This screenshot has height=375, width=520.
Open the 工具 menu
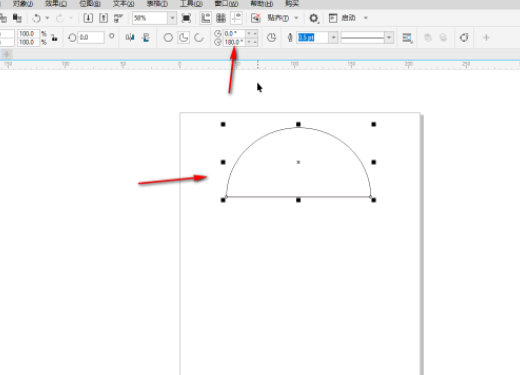coord(191,4)
